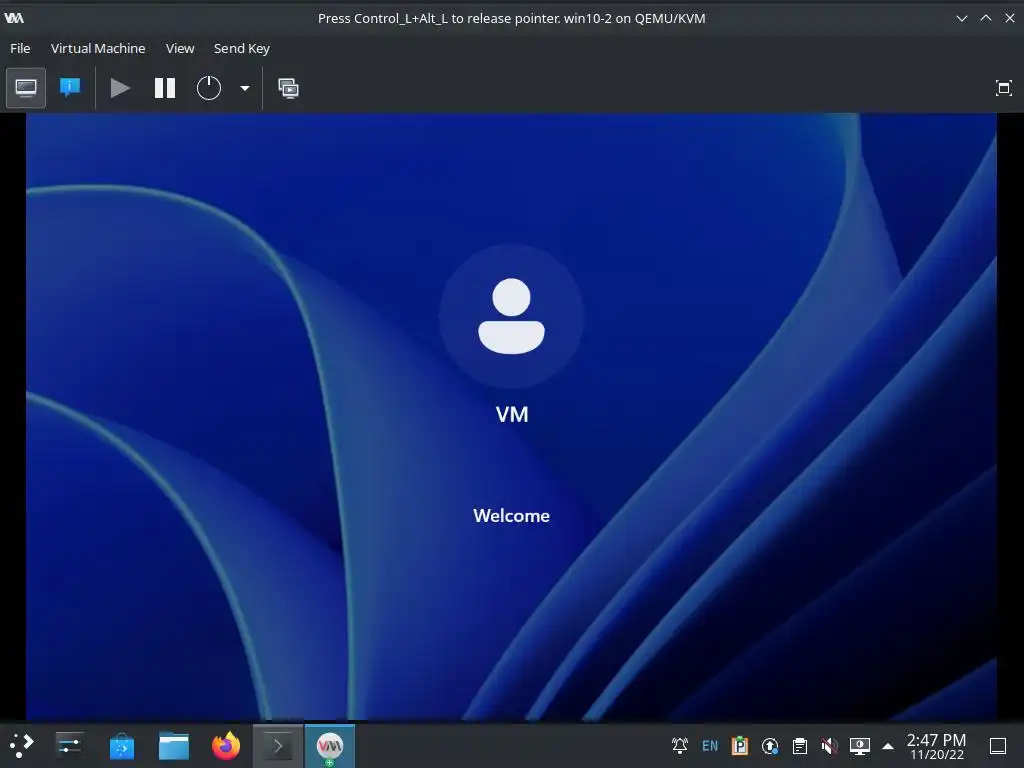Open the clipboard tray icon
1024x768 pixels.
tap(800, 746)
